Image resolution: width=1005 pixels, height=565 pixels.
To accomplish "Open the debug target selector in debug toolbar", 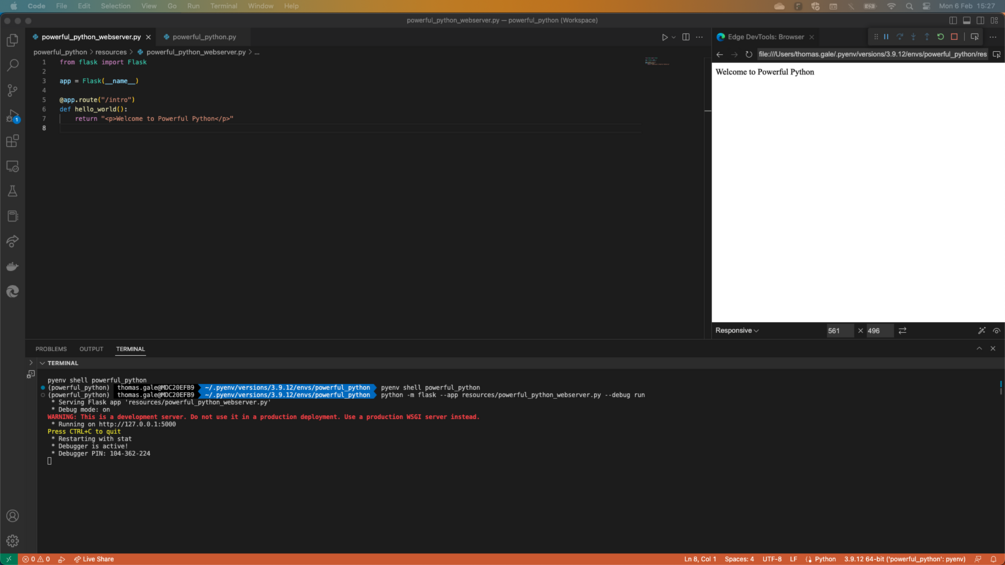I will (x=974, y=37).
